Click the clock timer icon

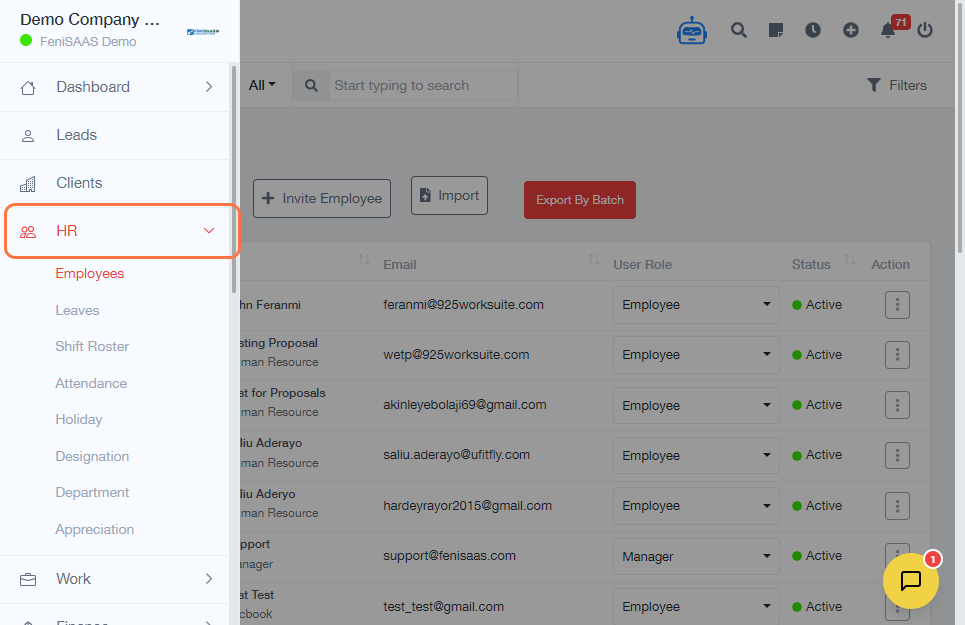point(813,30)
